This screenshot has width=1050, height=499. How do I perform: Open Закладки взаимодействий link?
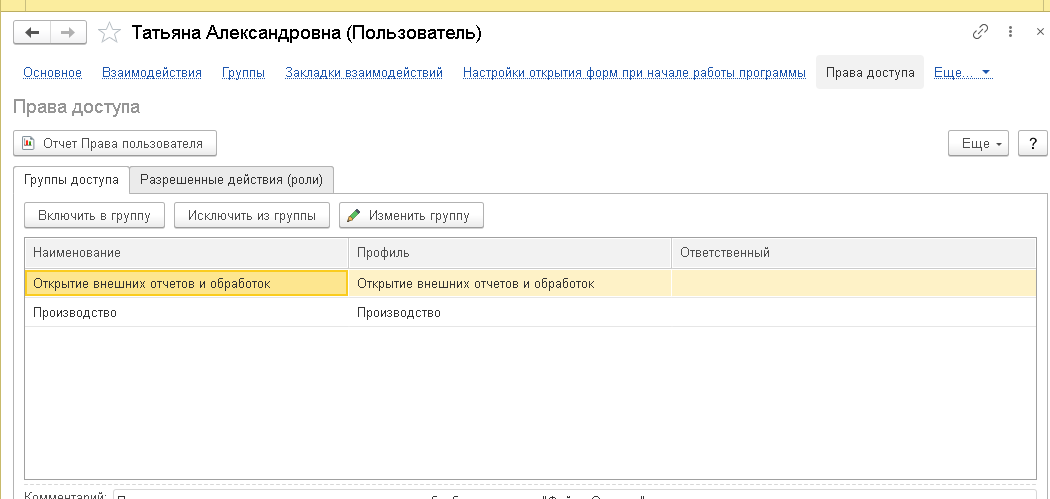[x=364, y=73]
